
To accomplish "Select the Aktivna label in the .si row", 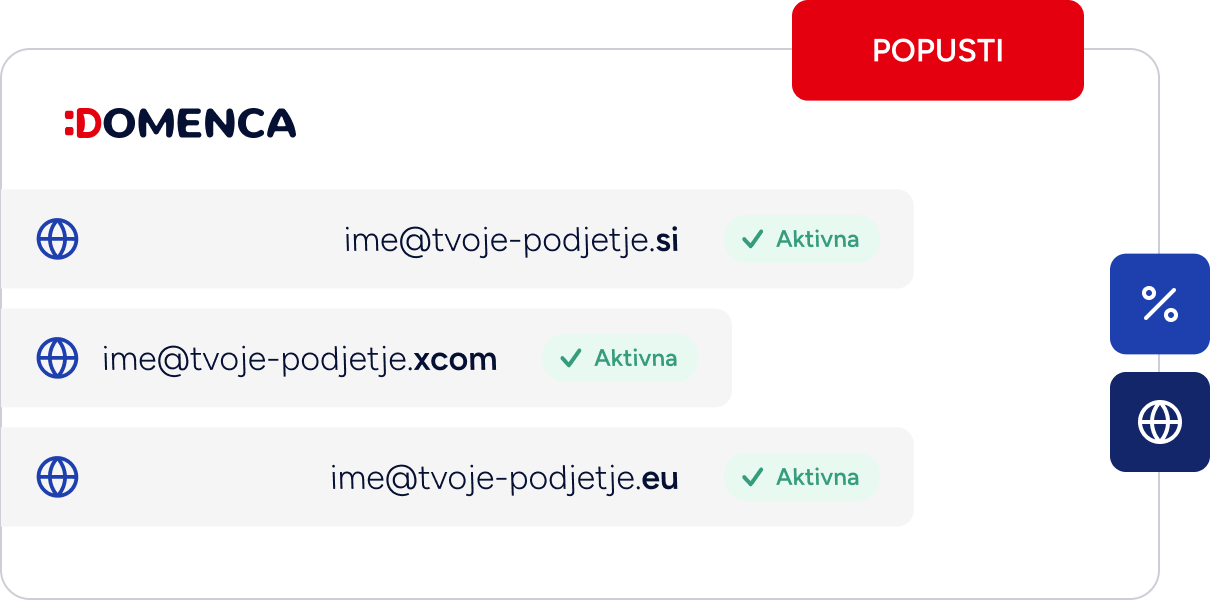I will [x=818, y=239].
